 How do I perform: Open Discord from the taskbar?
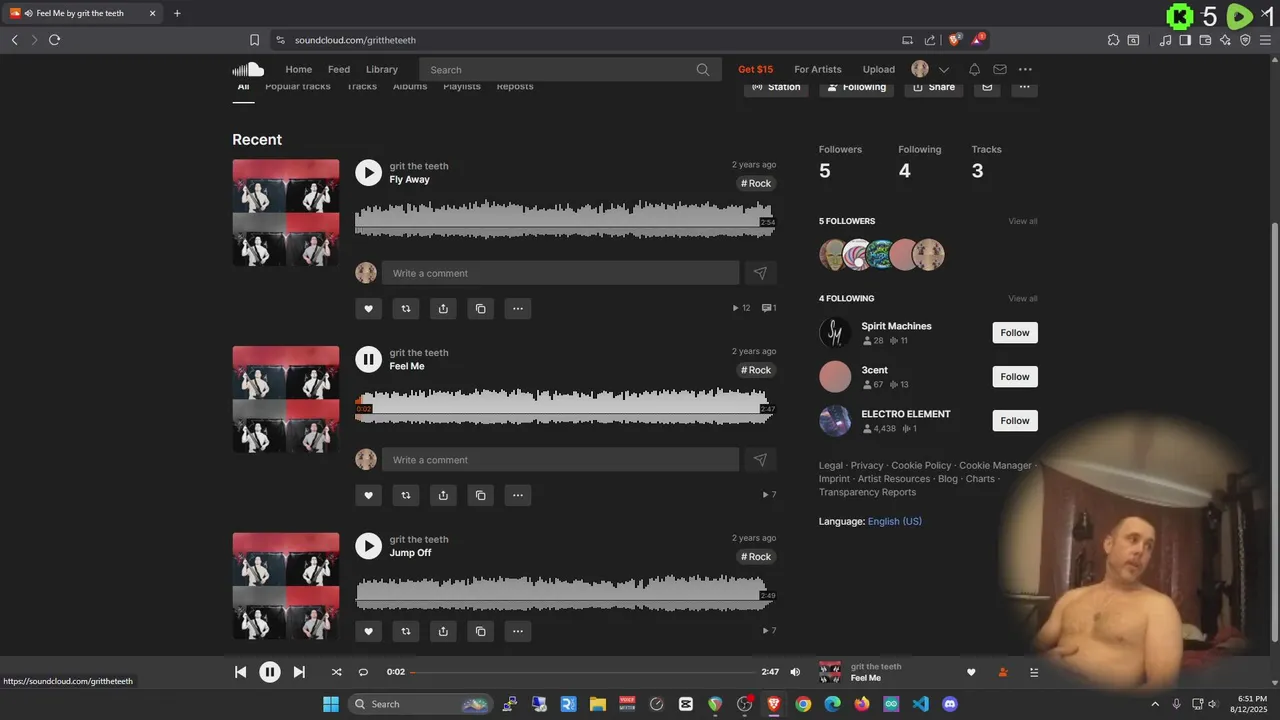click(950, 704)
